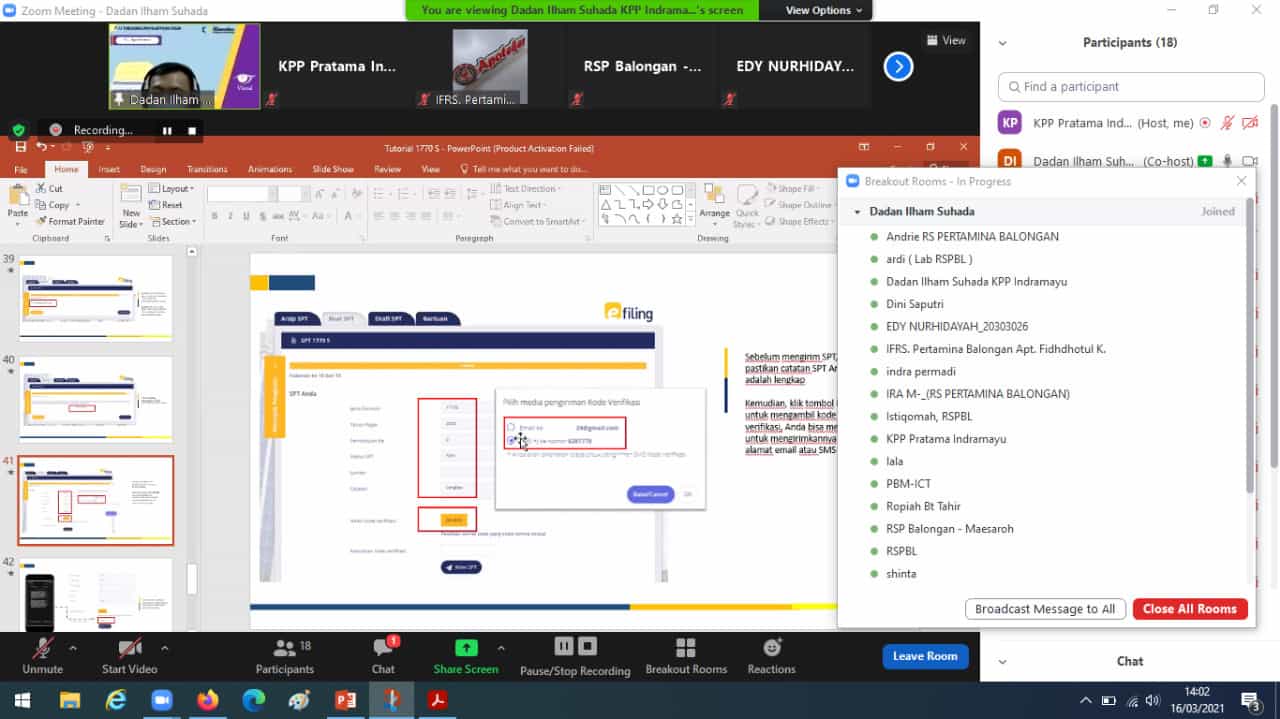Unmute the microphone

(x=42, y=648)
